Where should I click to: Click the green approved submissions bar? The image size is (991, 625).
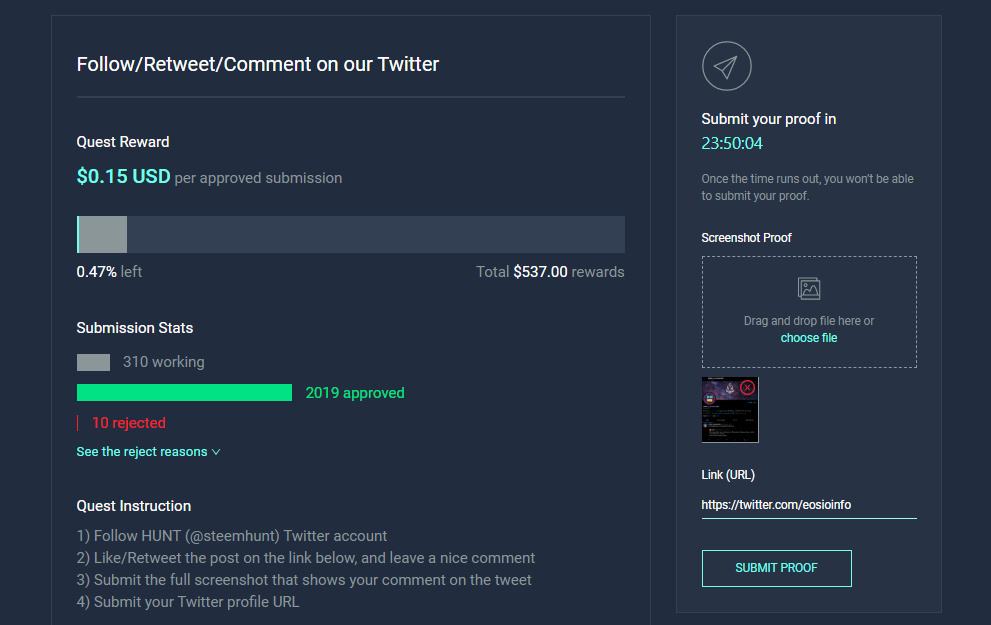185,392
